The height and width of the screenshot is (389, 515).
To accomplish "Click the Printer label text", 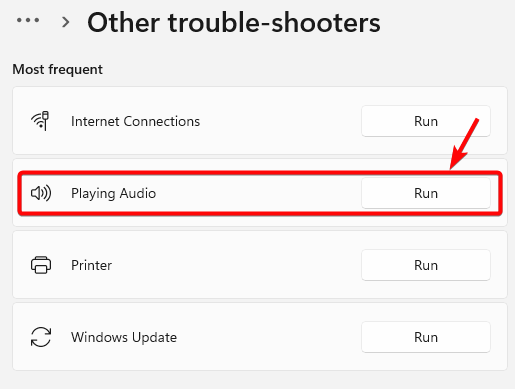I will (x=91, y=265).
